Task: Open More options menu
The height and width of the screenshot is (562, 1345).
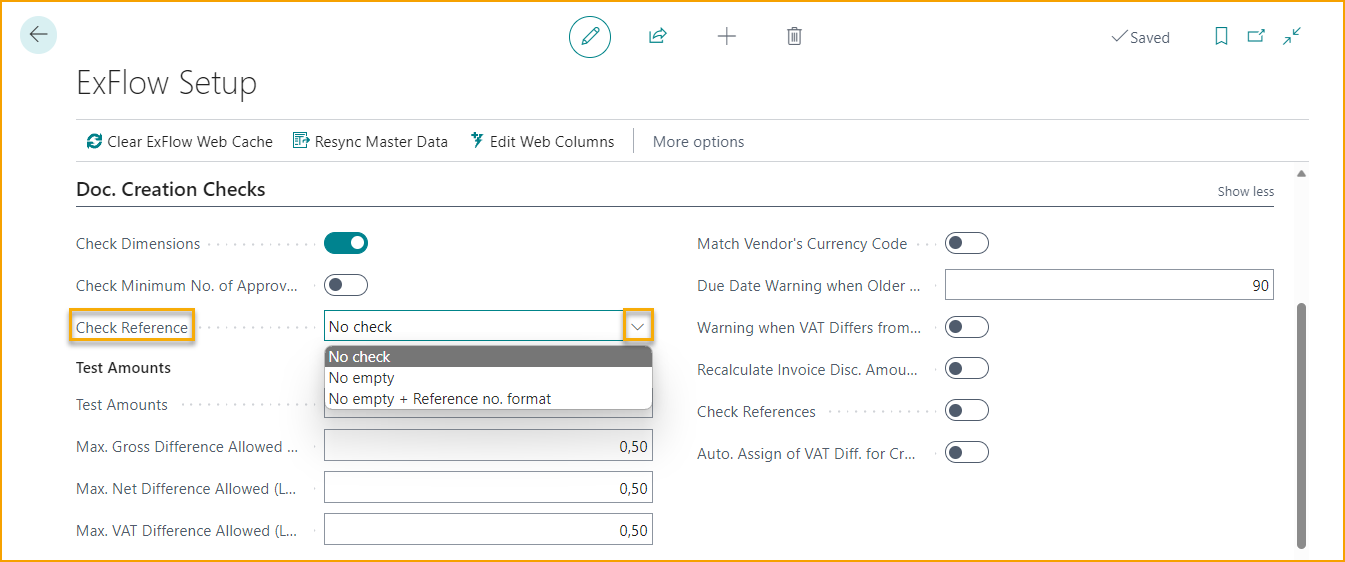Action: pyautogui.click(x=698, y=142)
